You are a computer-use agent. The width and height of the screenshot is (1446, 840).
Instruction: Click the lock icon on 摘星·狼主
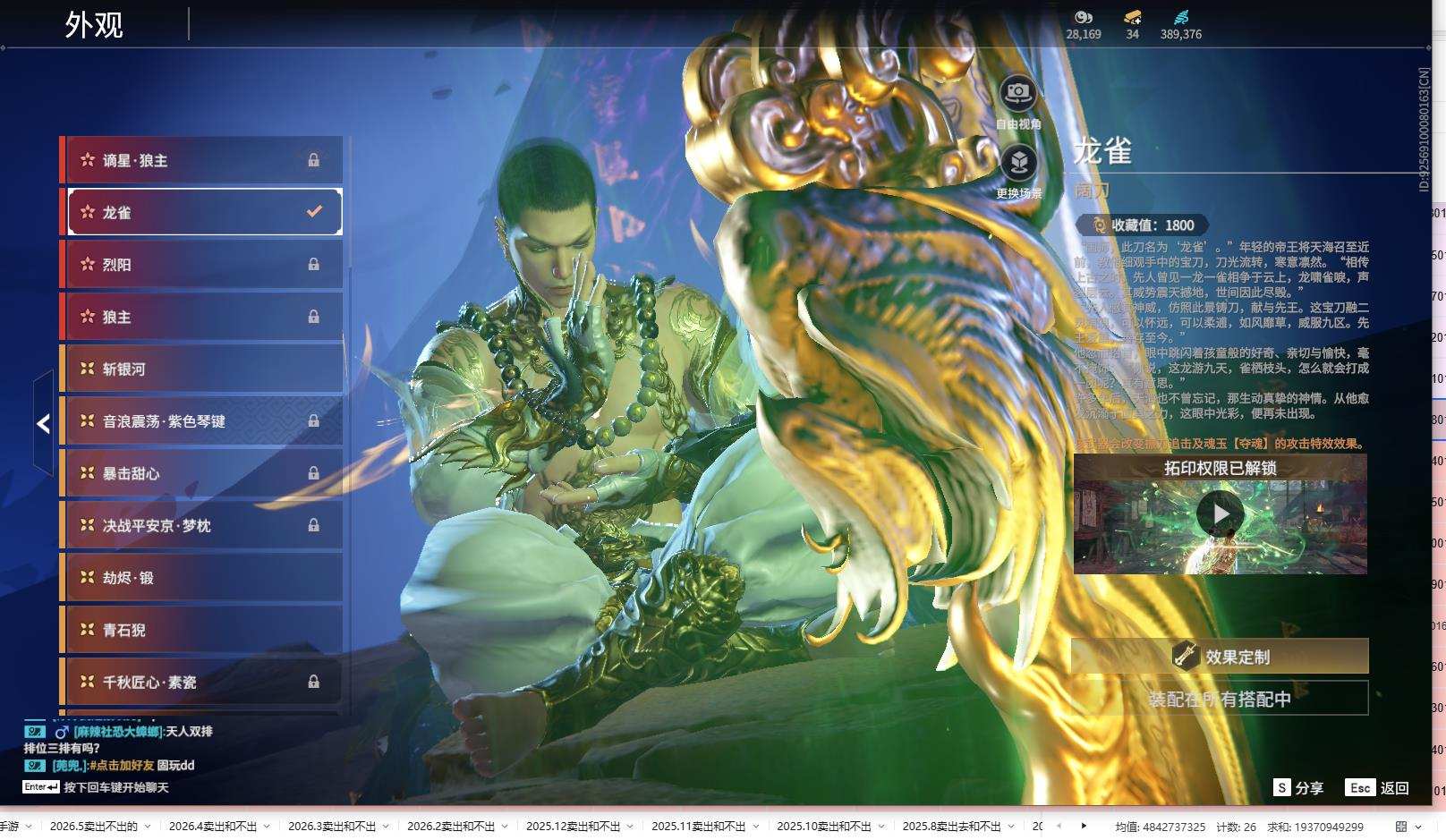pyautogui.click(x=314, y=160)
